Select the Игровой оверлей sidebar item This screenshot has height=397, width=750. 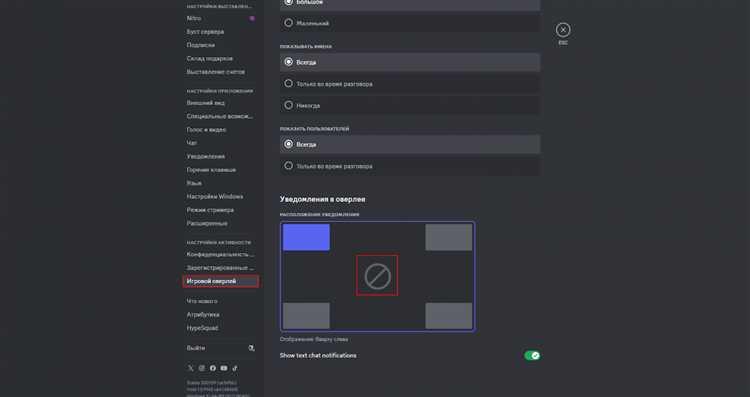(x=221, y=281)
